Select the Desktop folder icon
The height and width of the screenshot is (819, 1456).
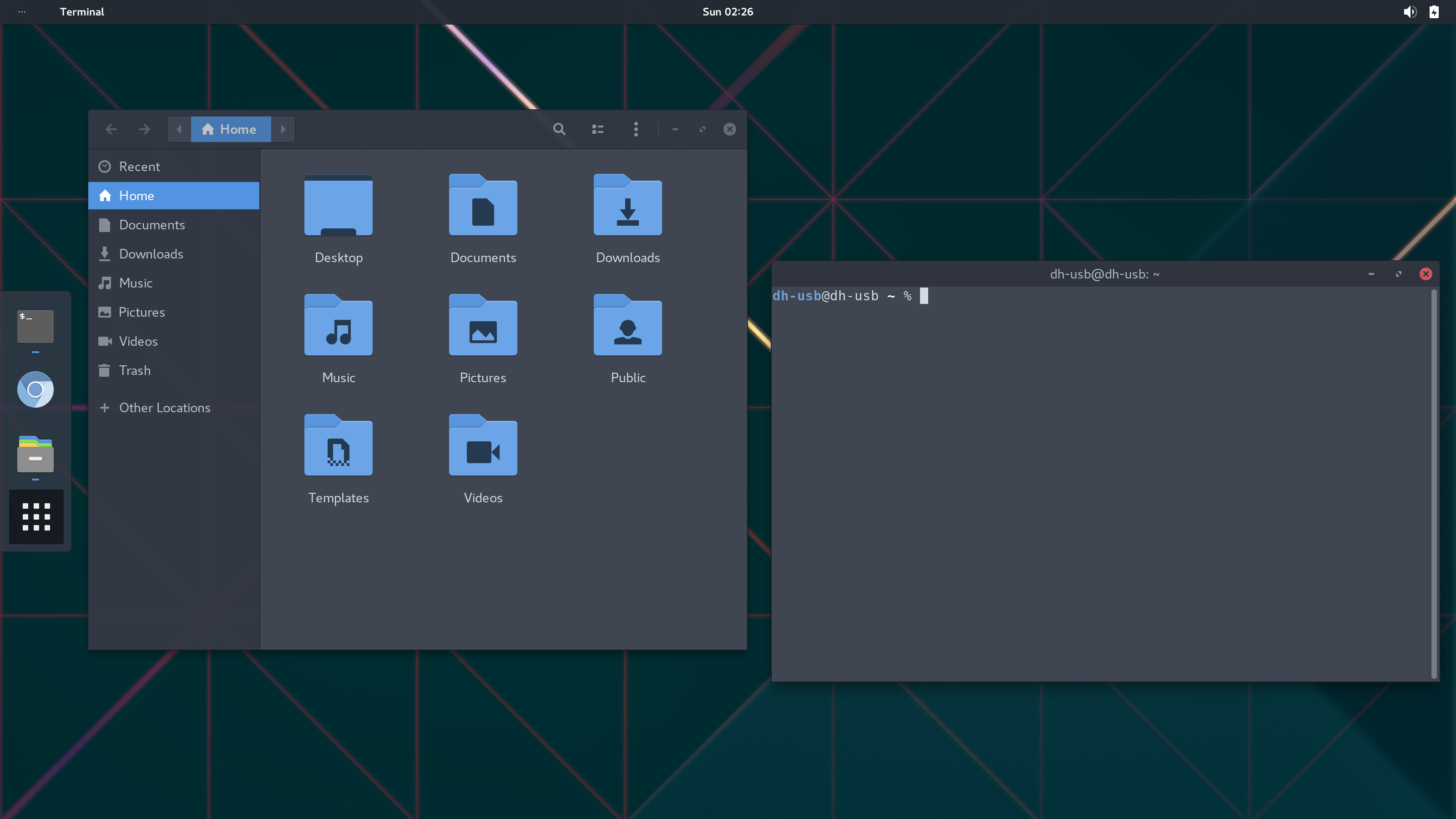click(x=338, y=206)
